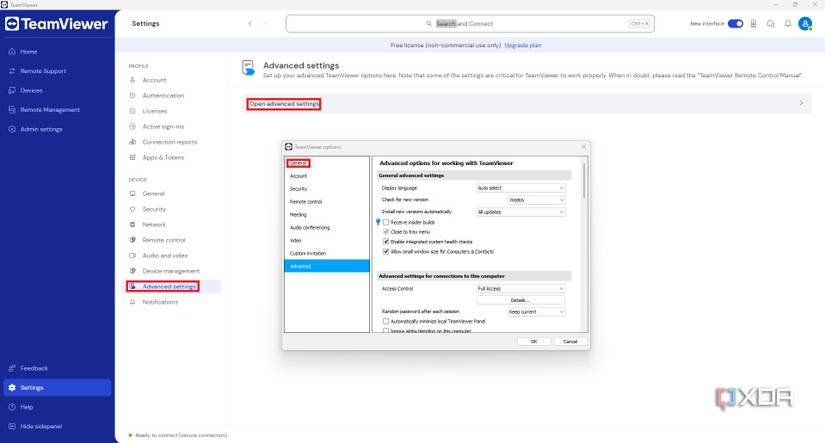Select General in TeamViewer options list

pyautogui.click(x=298, y=164)
